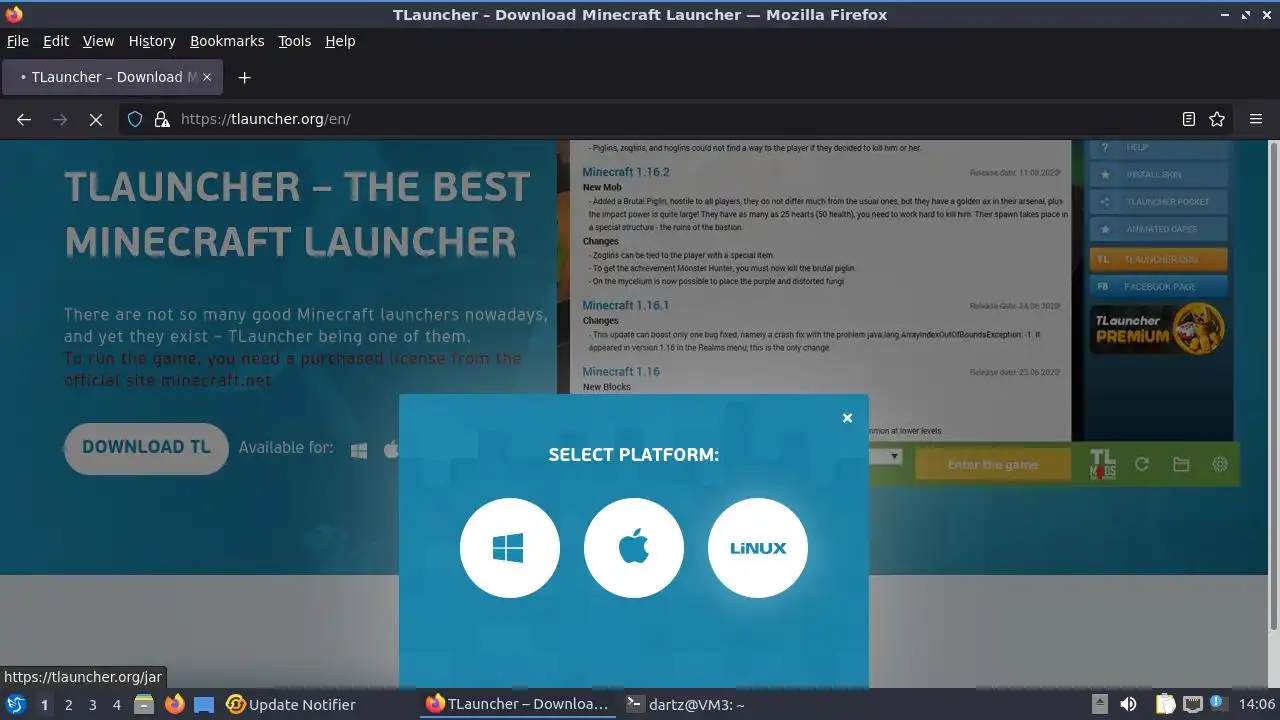Click the TLauncher Premium banner
This screenshot has width=1280, height=720.
coord(1158,328)
